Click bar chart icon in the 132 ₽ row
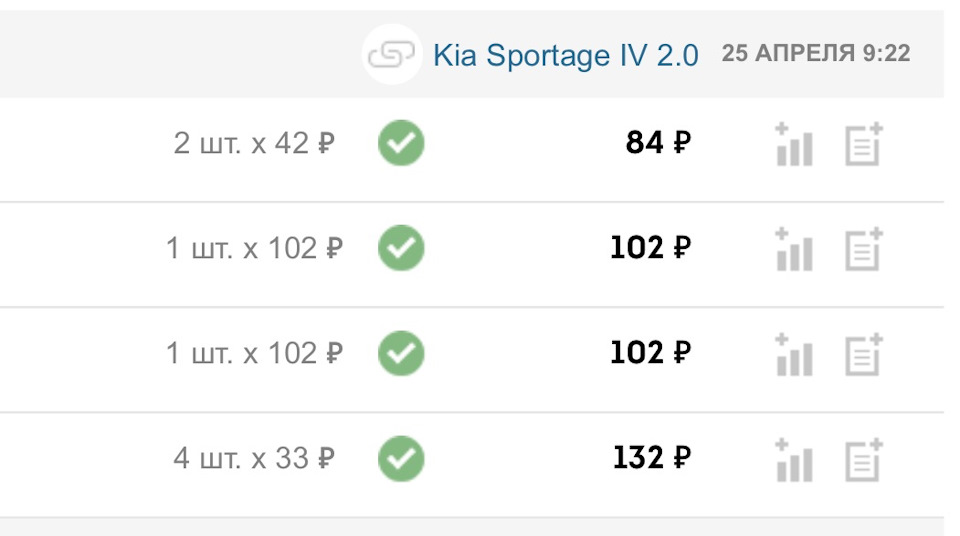 click(x=794, y=460)
